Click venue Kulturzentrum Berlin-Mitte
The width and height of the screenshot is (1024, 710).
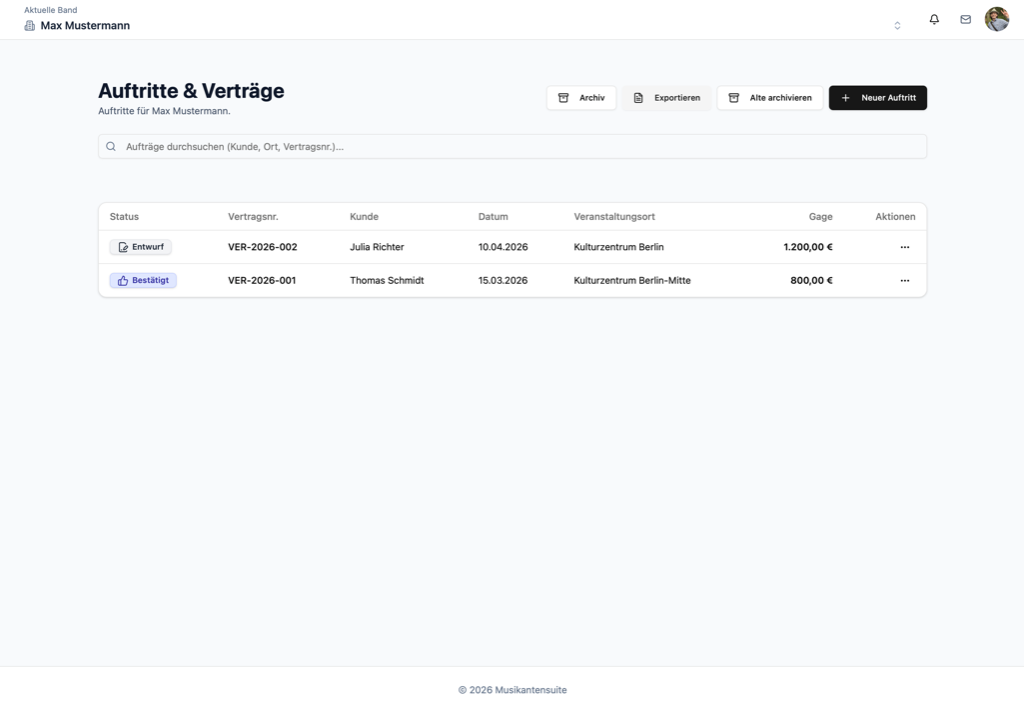pos(632,280)
